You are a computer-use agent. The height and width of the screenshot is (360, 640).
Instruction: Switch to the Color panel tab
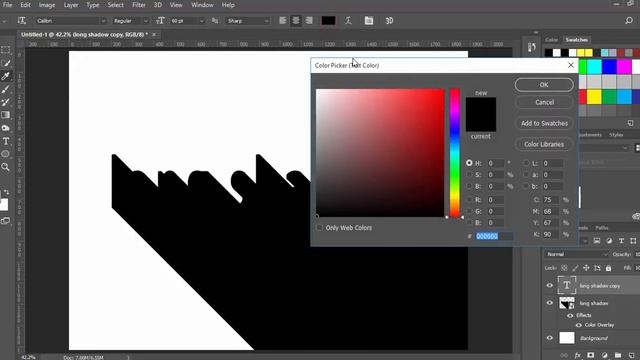coord(551,40)
